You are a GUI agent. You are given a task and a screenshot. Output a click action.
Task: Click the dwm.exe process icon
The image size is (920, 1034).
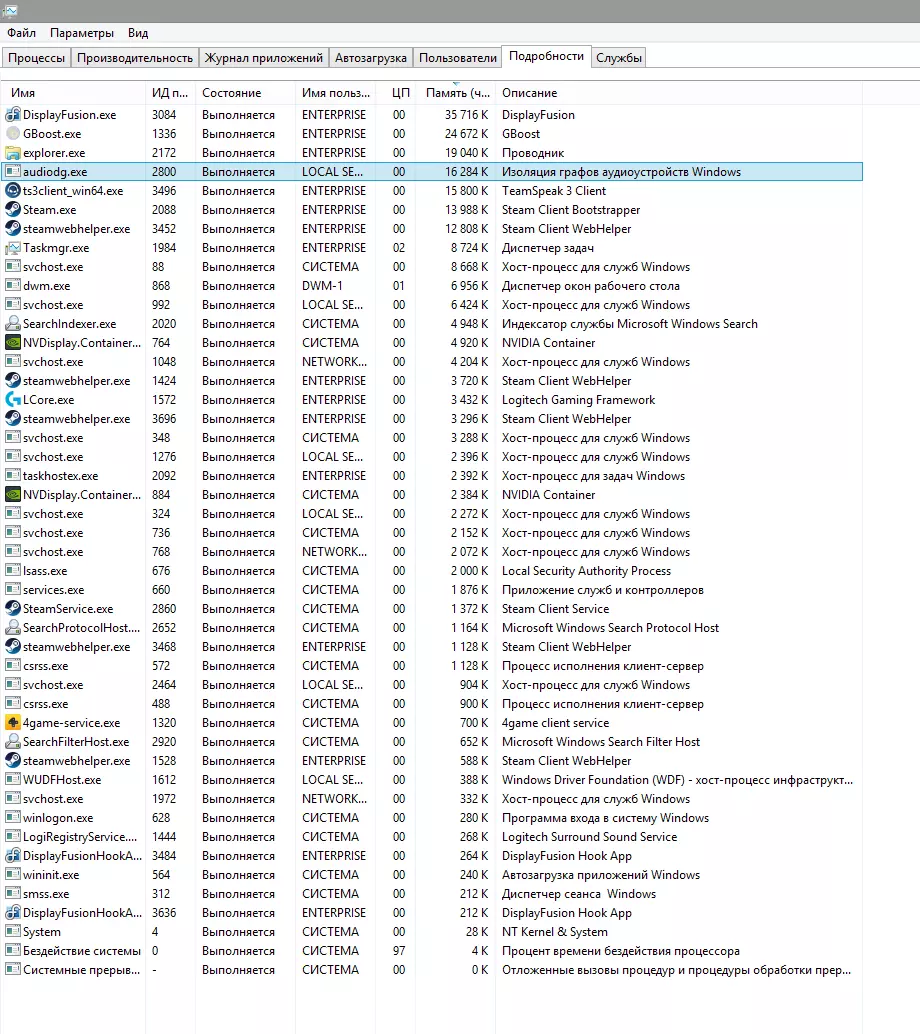click(13, 286)
